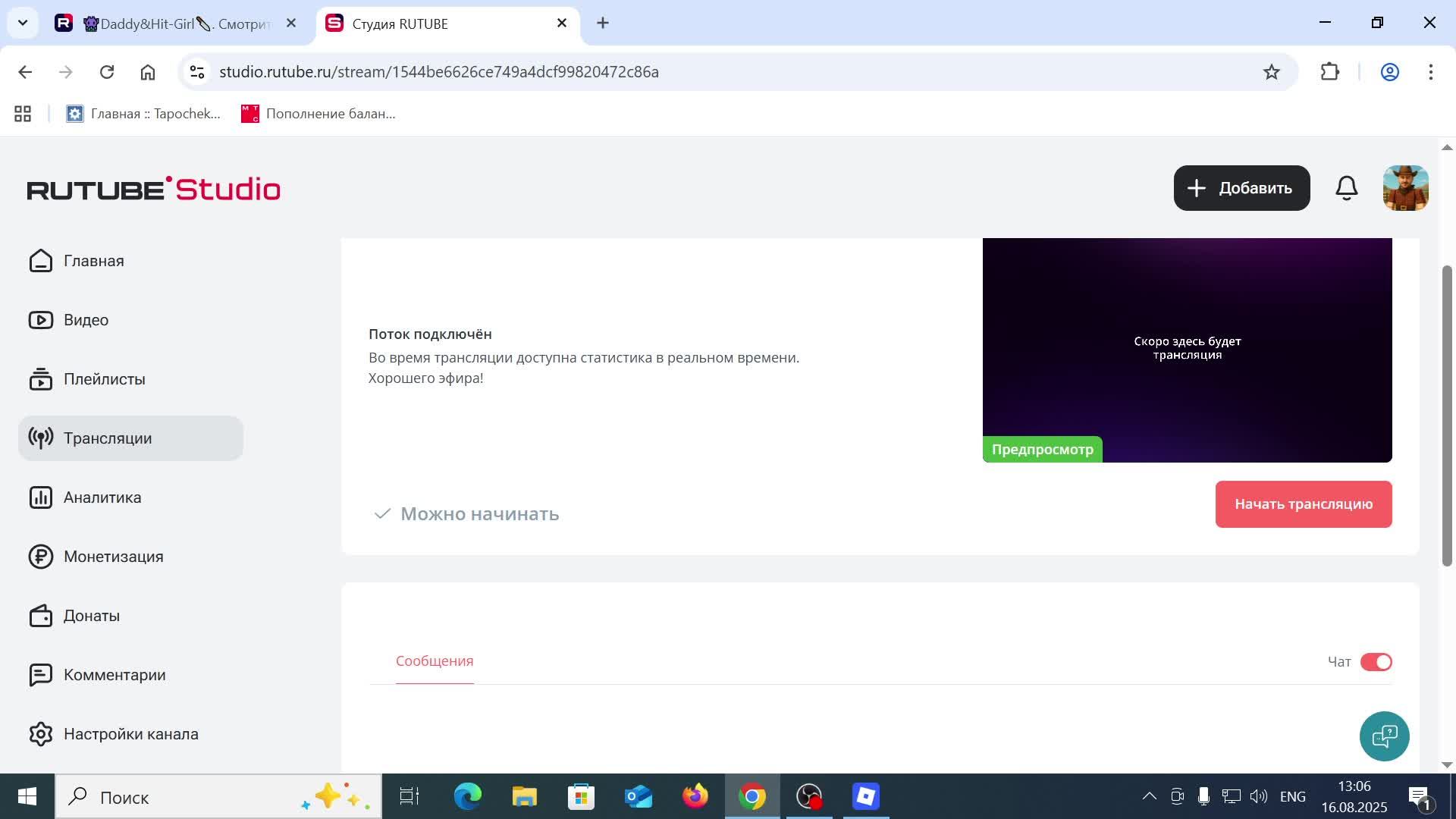Open the Плейлисты section
The height and width of the screenshot is (819, 1456).
point(104,379)
